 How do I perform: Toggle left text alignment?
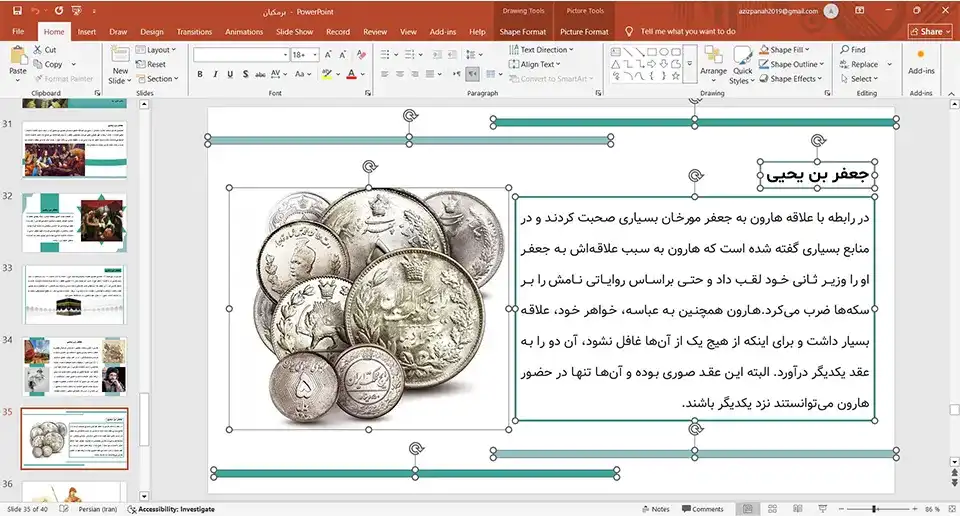tap(384, 74)
